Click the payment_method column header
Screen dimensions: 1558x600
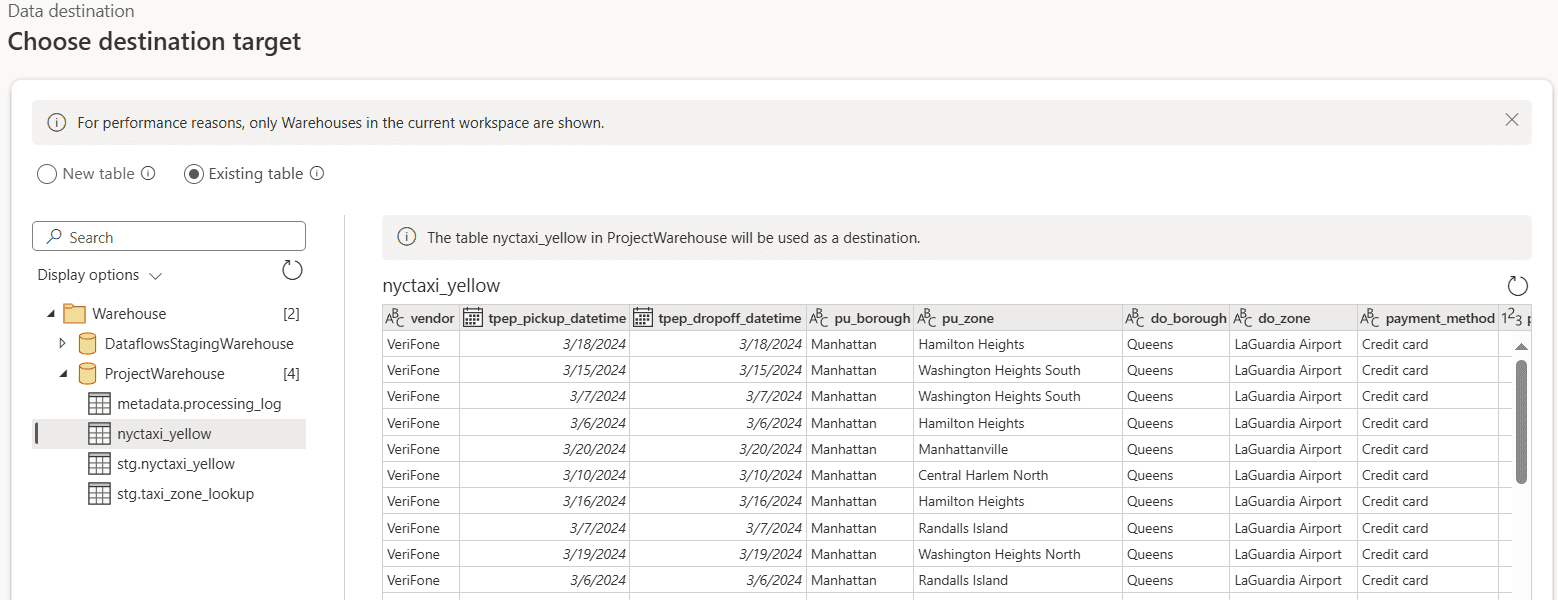(1428, 318)
